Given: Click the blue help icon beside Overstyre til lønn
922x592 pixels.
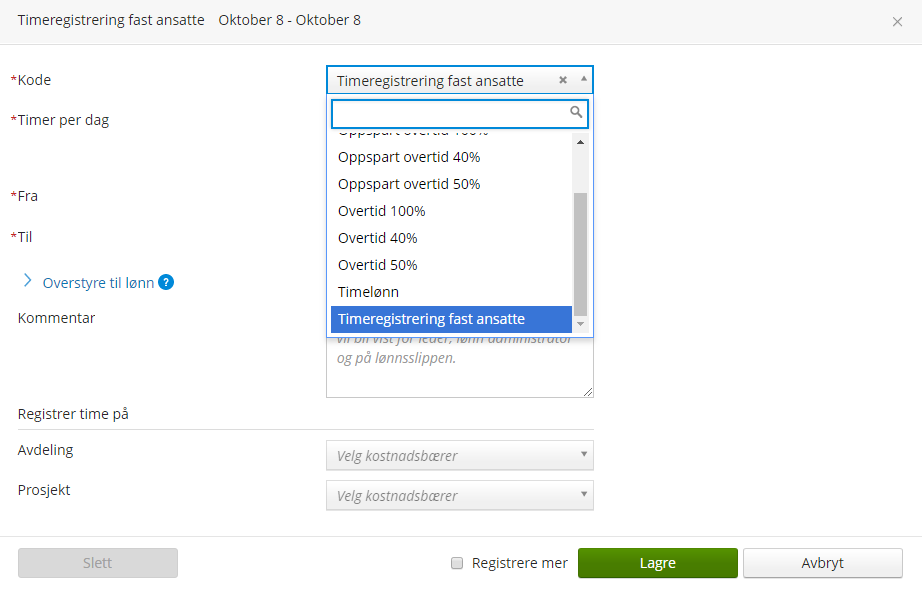Looking at the screenshot, I should (x=166, y=283).
